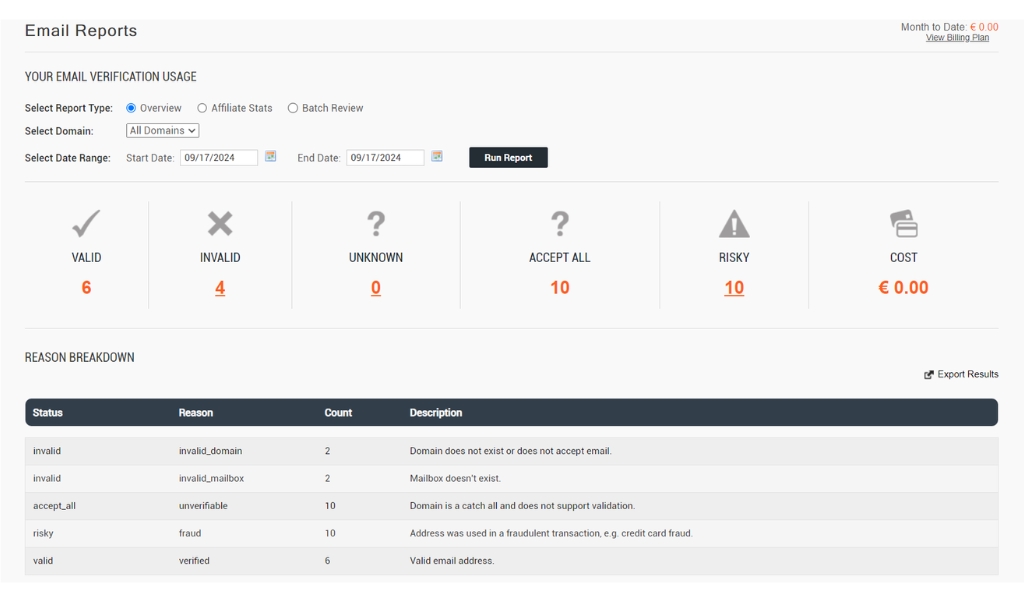Open the Risky count 10 link

click(734, 287)
